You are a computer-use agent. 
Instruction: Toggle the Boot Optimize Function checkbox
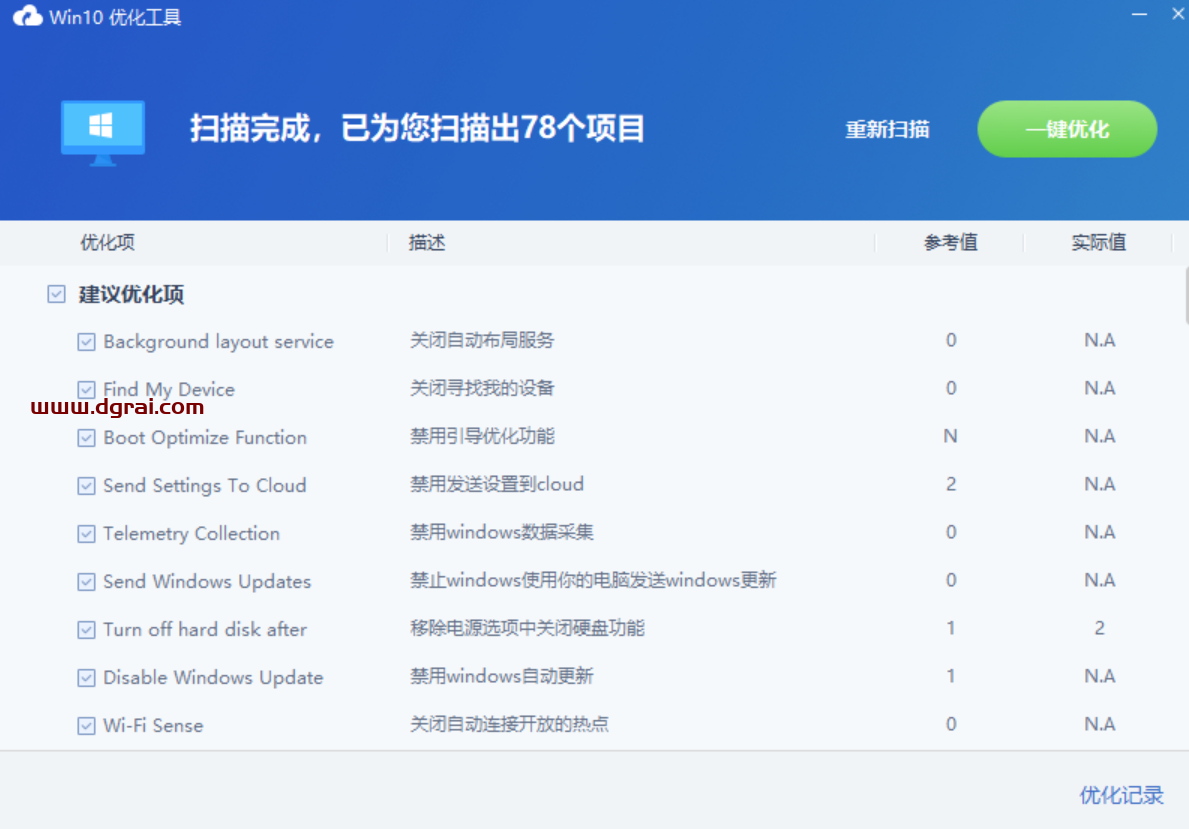pos(86,437)
